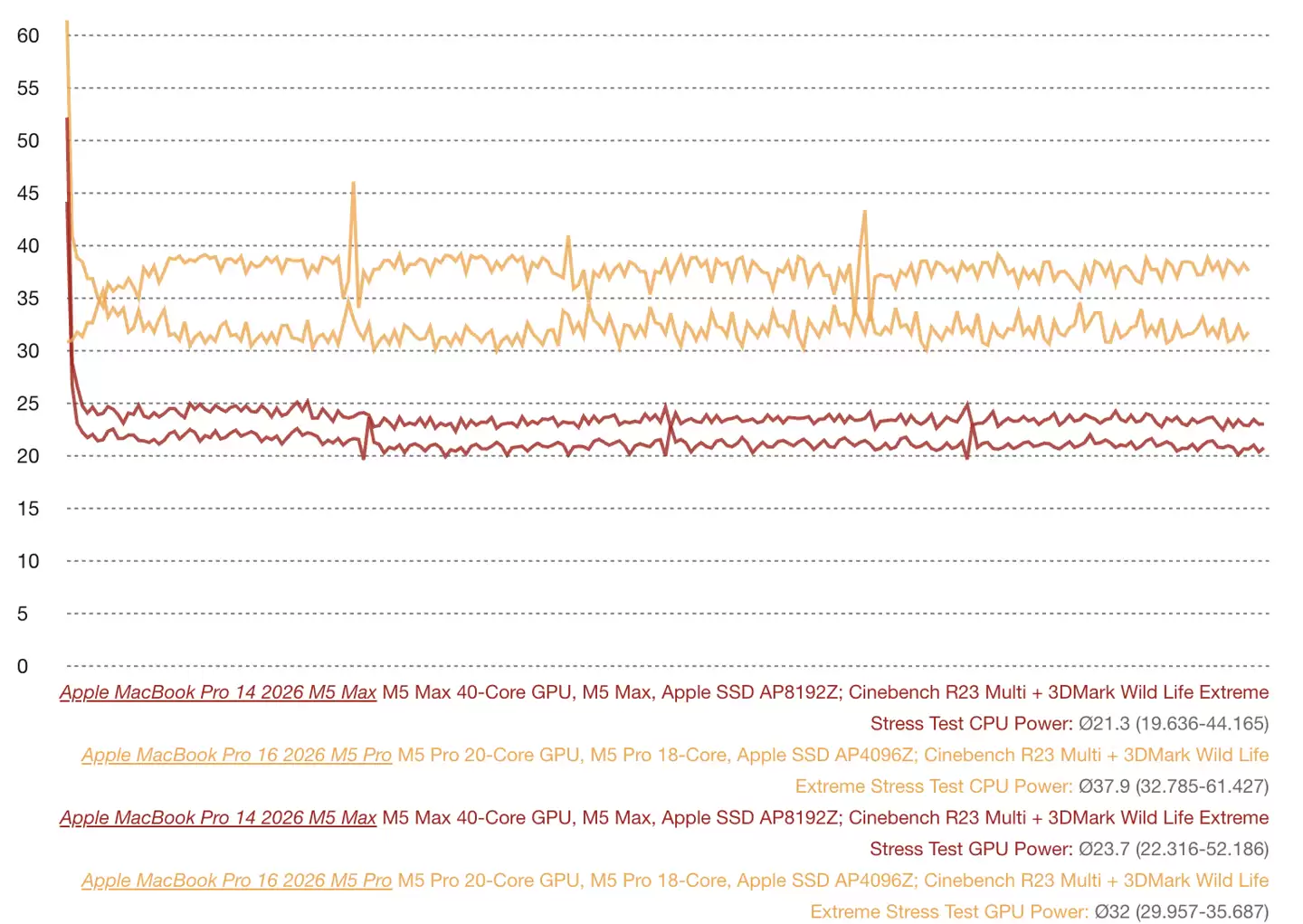
Task: Click the y-axis label 0
Action: (x=23, y=667)
